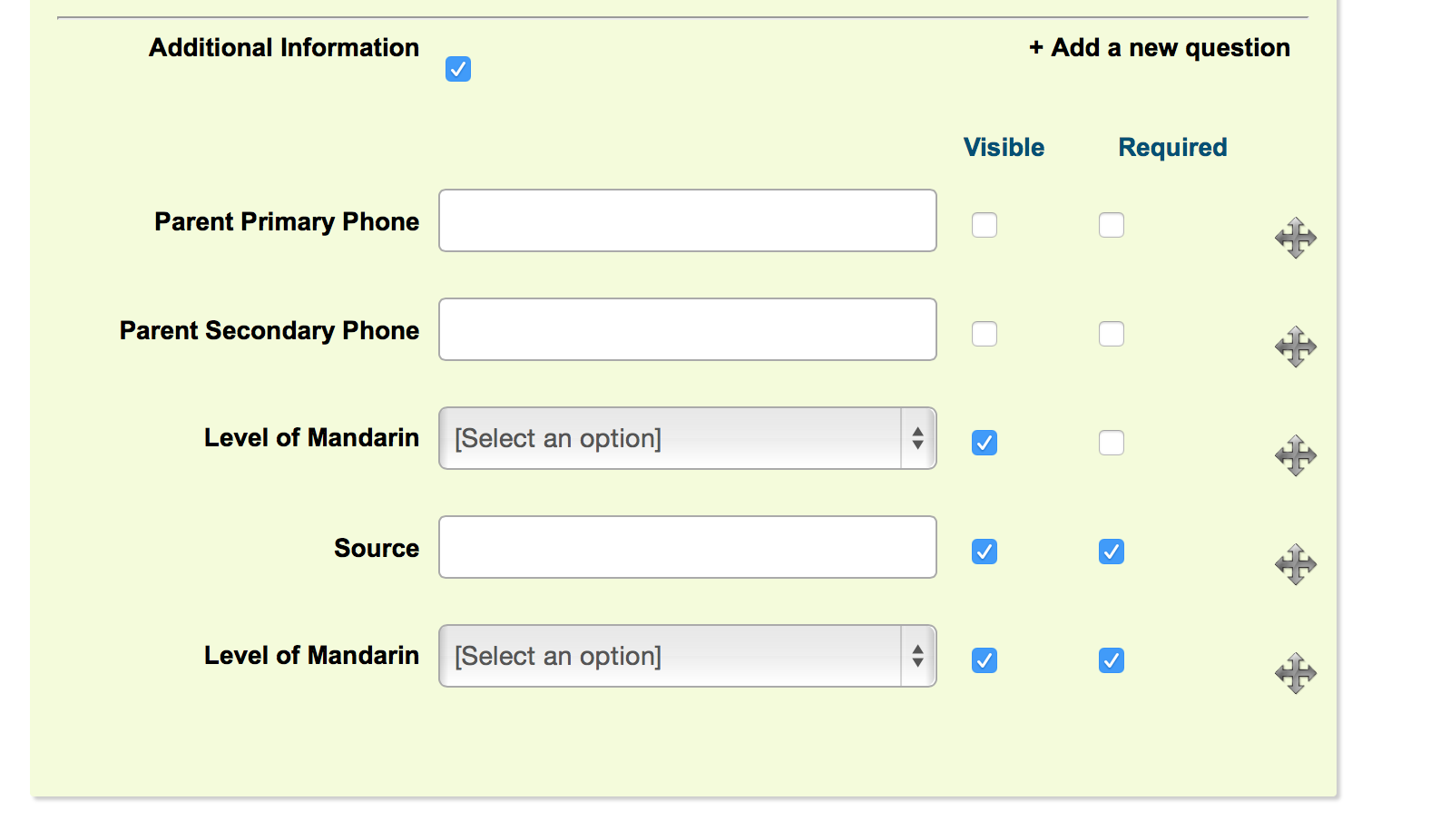Click move icon for Parent Primary Phone
The height and width of the screenshot is (840, 1450).
click(x=1295, y=238)
